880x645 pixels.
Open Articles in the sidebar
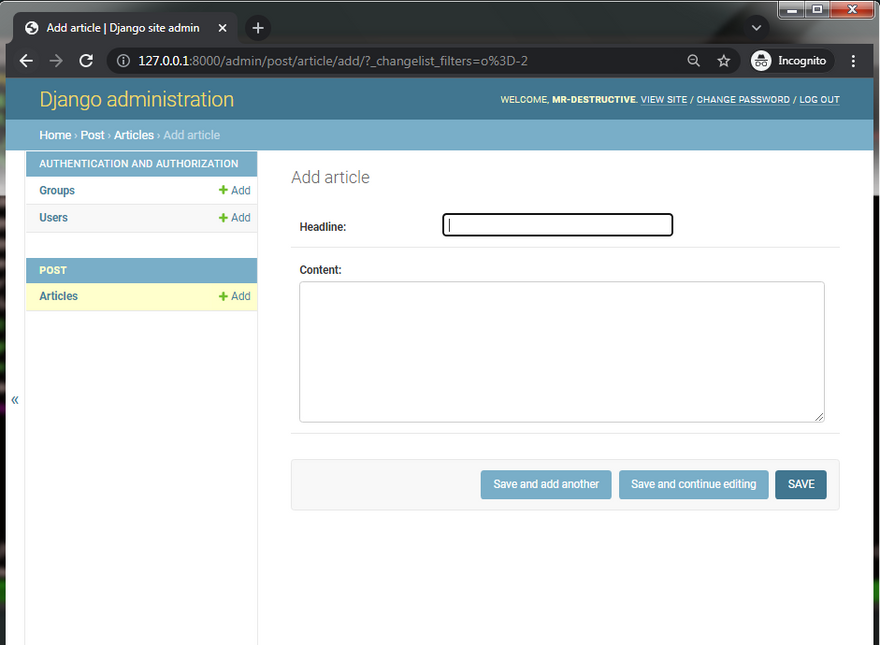click(x=58, y=297)
